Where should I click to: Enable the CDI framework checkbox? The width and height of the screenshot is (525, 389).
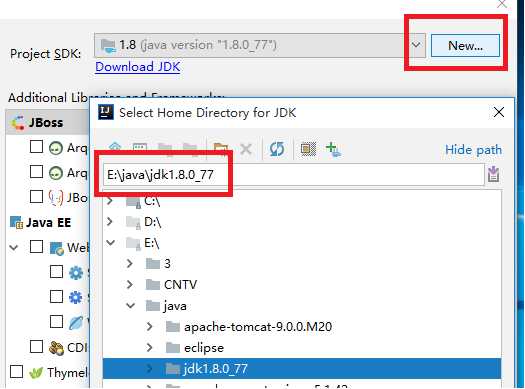coord(36,347)
